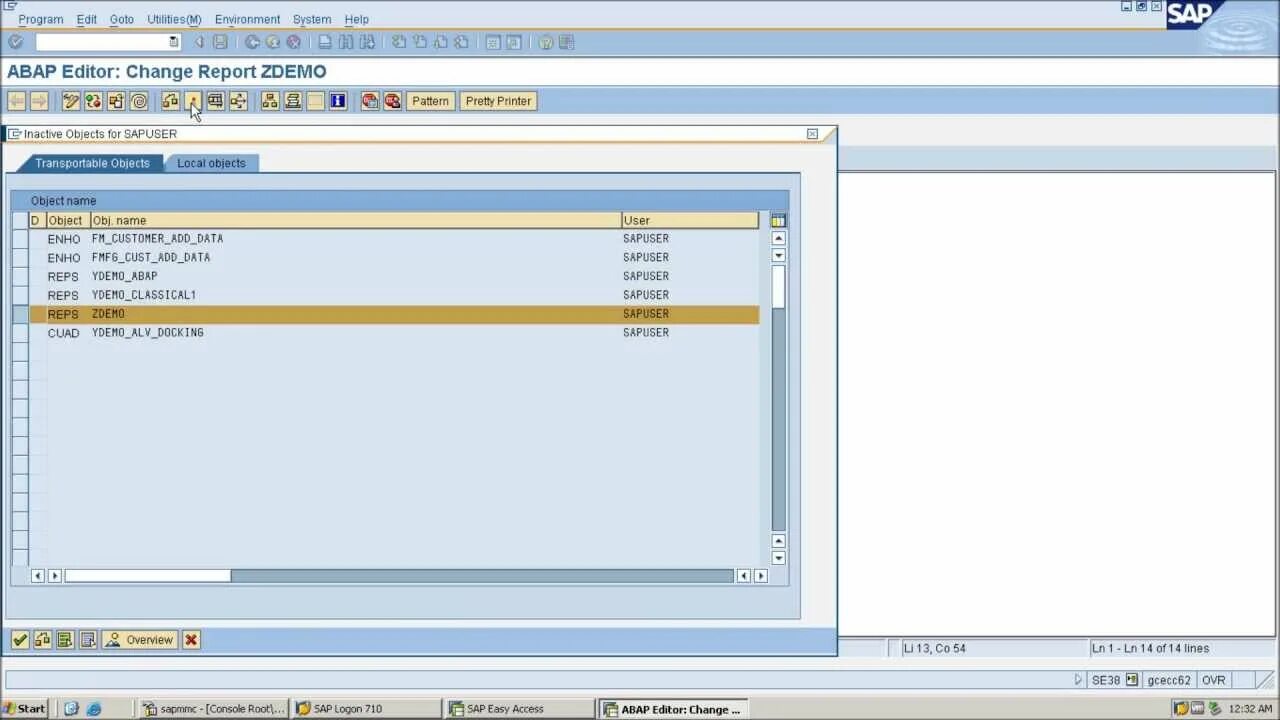This screenshot has height=720, width=1280.
Task: Toggle the row selector for YDEMO_ABAP
Action: click(x=20, y=276)
